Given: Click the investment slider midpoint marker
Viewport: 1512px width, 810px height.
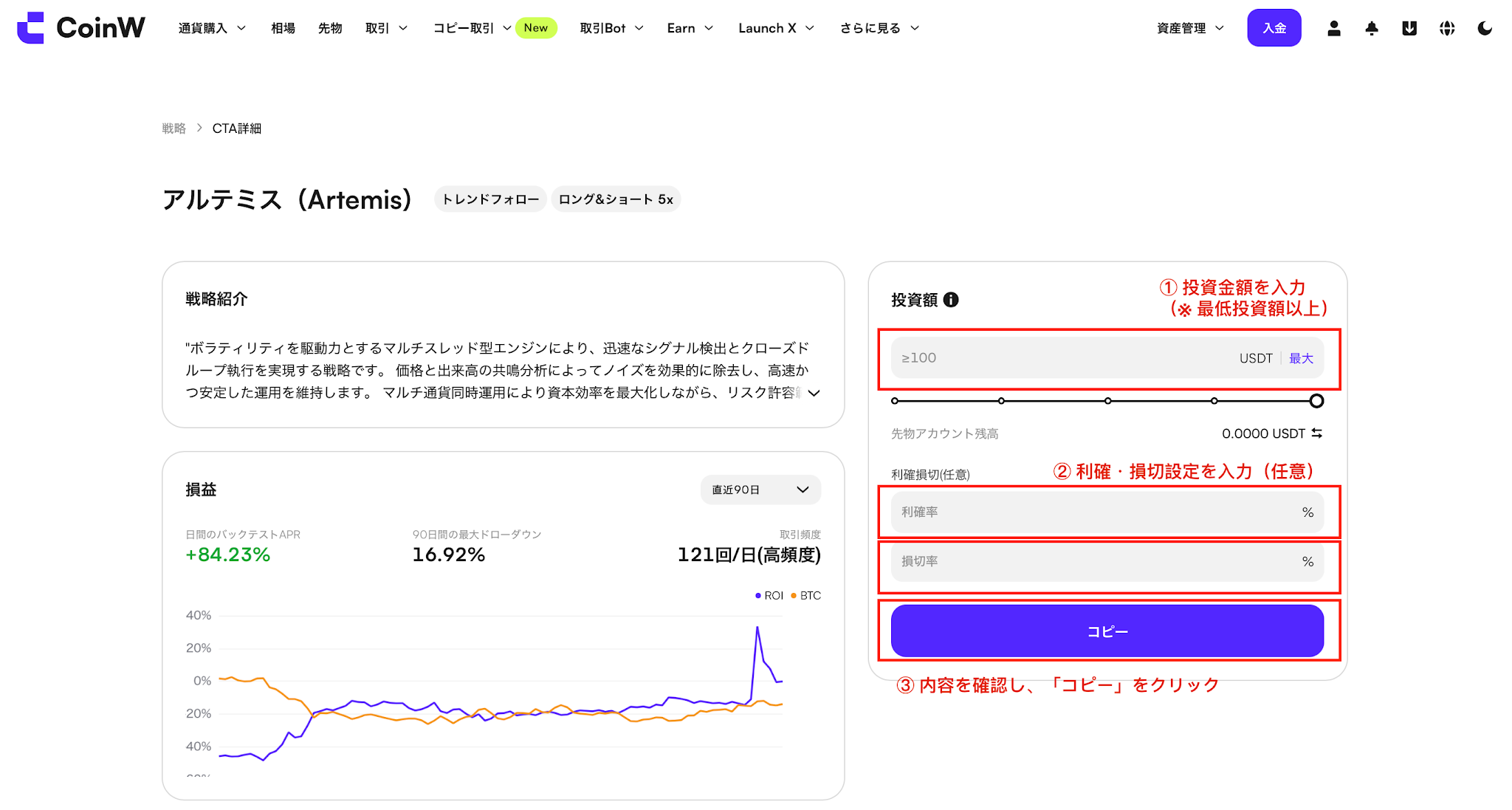Looking at the screenshot, I should [x=1107, y=401].
